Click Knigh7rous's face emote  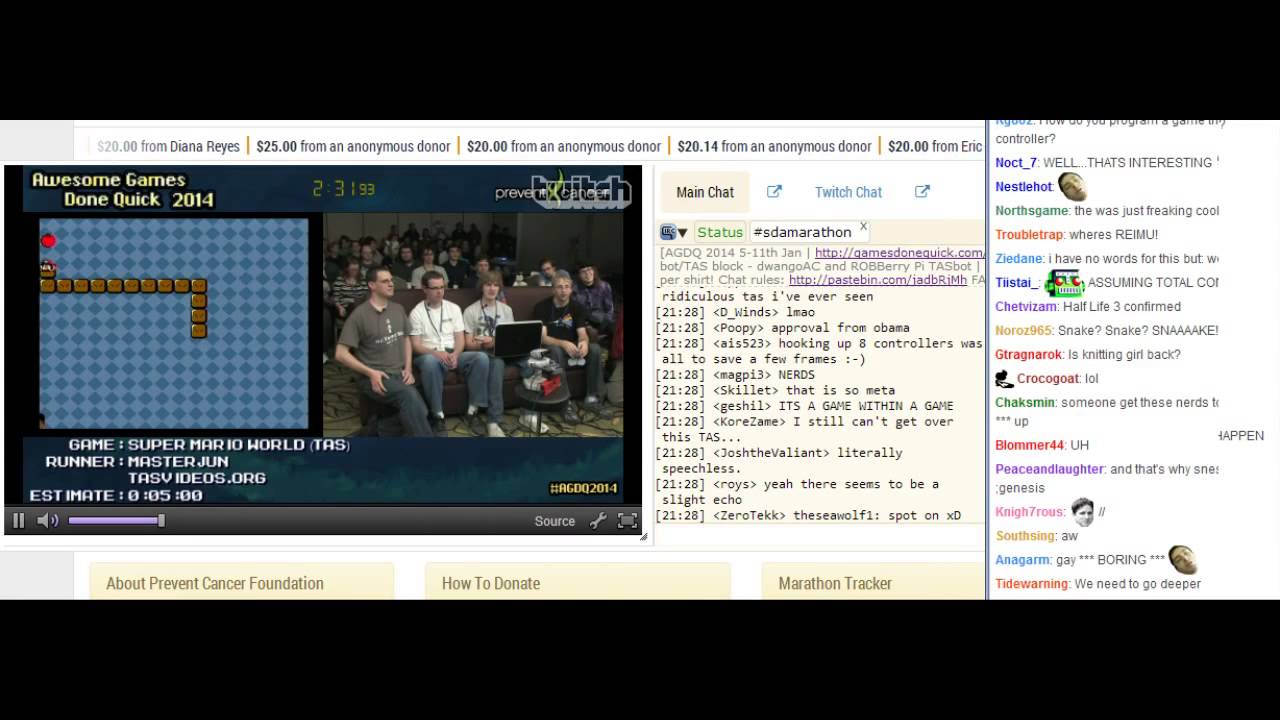point(1082,512)
